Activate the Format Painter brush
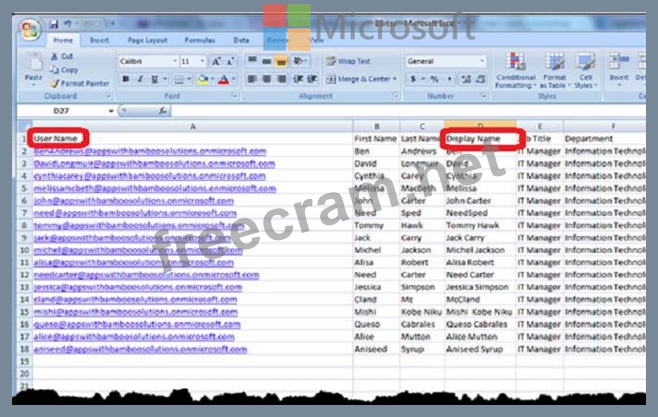Viewport: 658px width, 417px height. click(80, 83)
